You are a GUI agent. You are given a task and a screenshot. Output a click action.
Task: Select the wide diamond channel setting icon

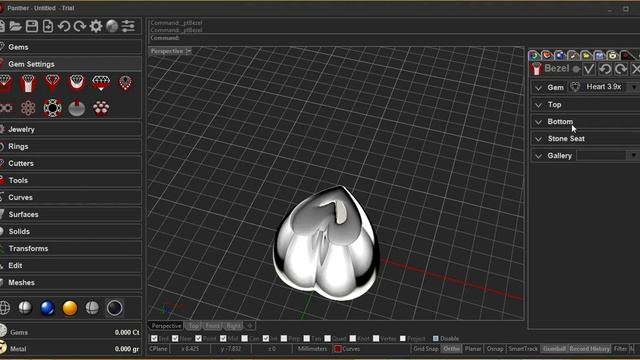coord(101,83)
